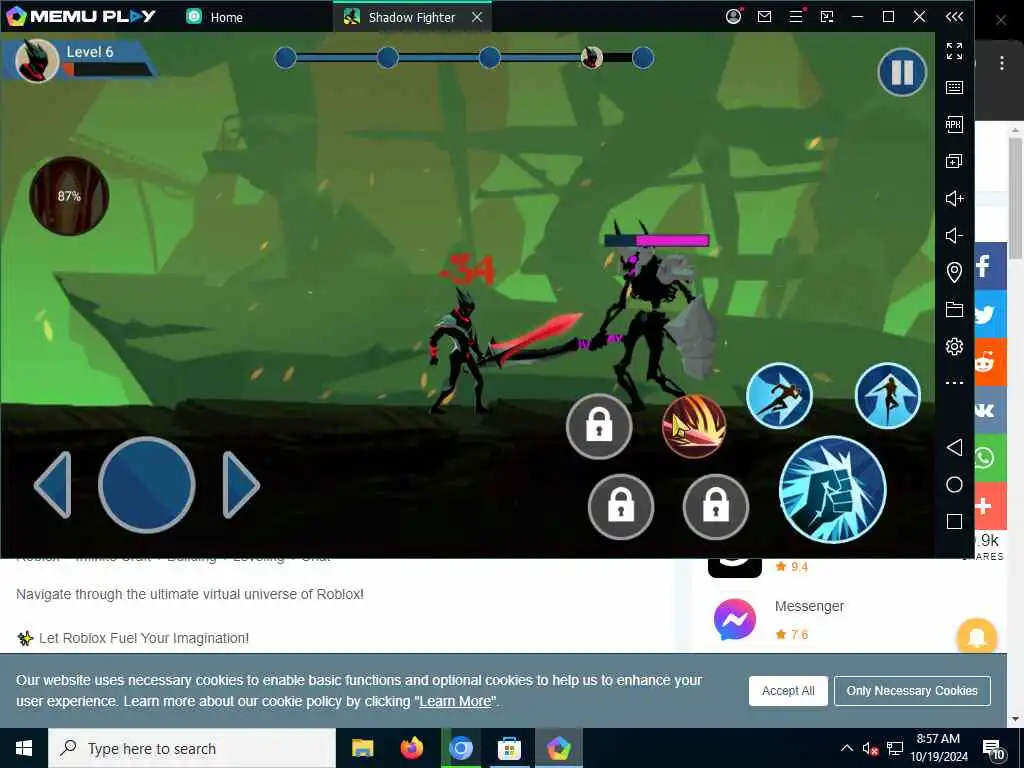Tap the Android recent apps square
The image size is (1024, 768).
[x=954, y=521]
